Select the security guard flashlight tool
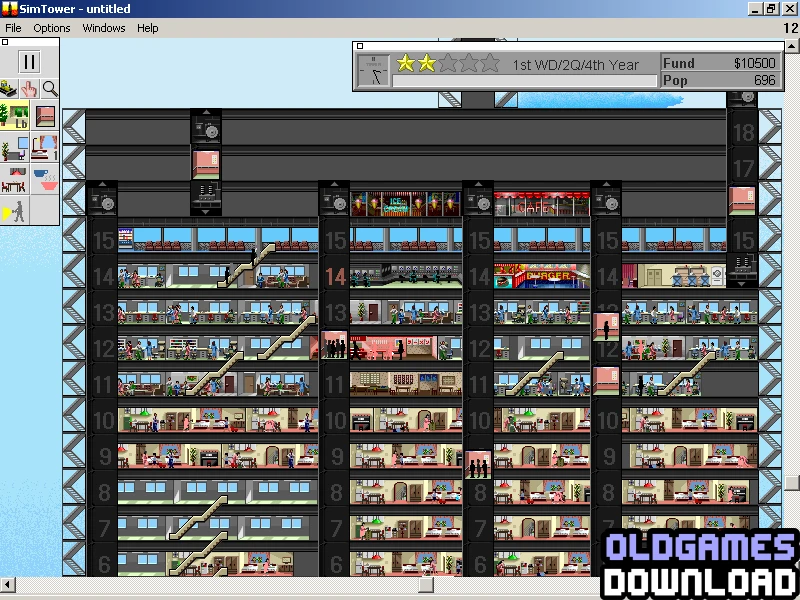This screenshot has width=800, height=600. [15, 211]
